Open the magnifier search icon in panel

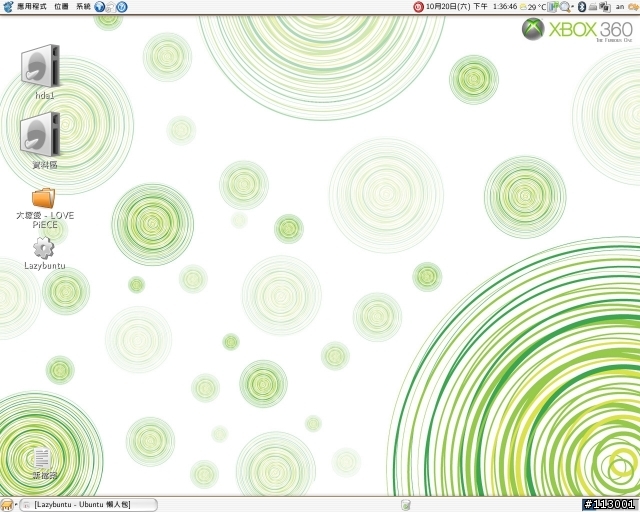click(565, 7)
